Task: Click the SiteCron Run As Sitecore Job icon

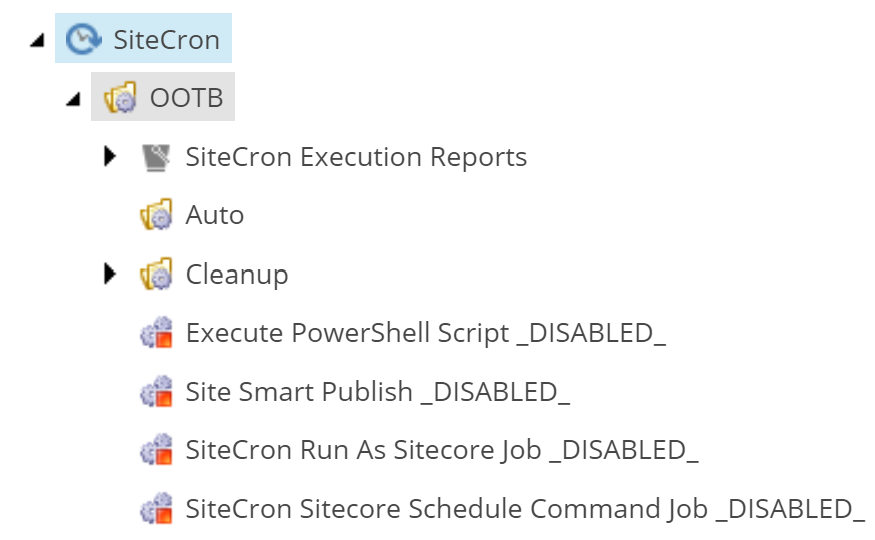Action: click(x=156, y=450)
